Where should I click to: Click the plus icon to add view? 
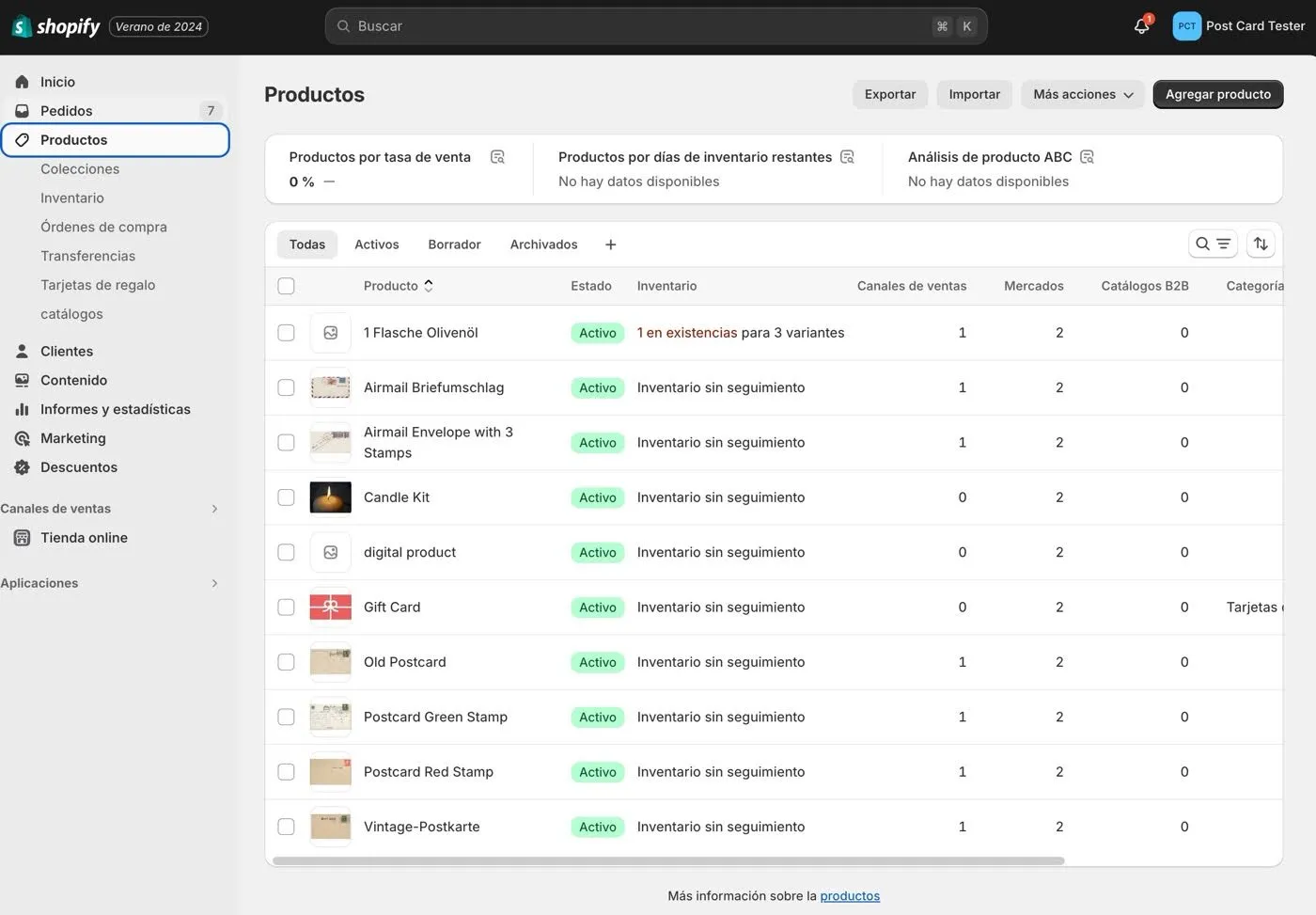pos(610,245)
